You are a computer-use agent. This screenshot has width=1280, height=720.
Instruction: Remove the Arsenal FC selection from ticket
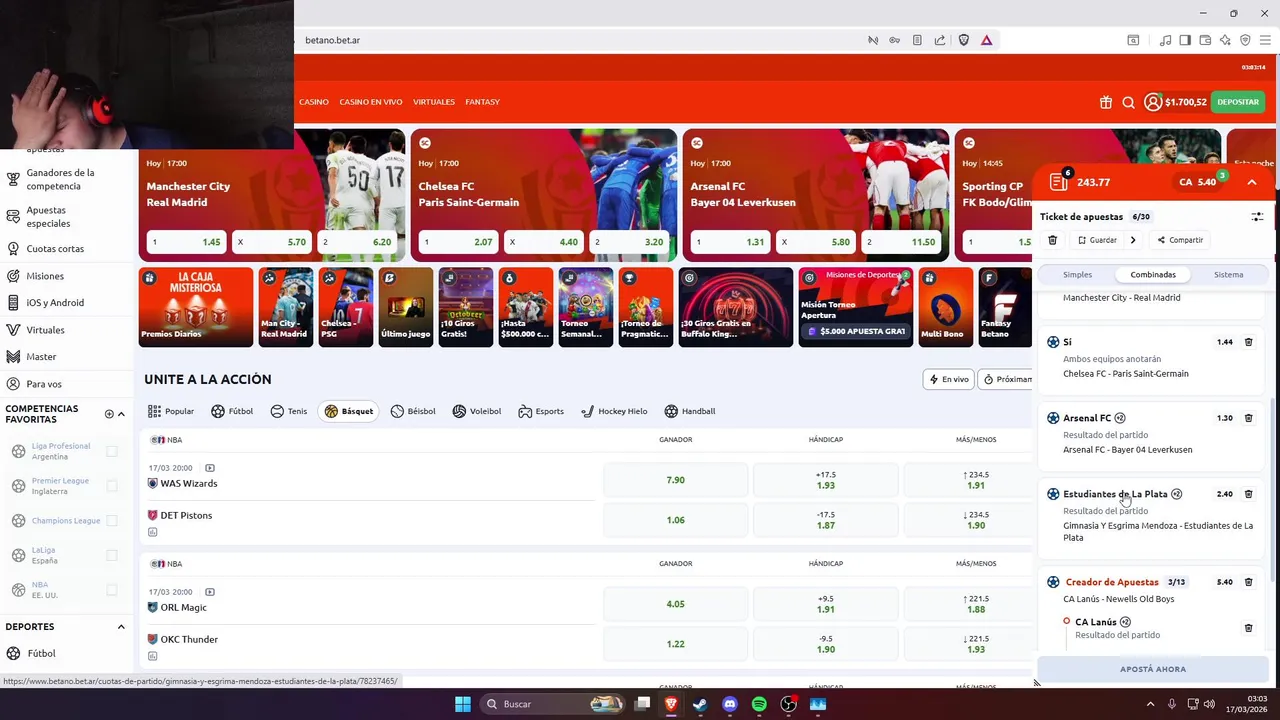[x=1248, y=418]
